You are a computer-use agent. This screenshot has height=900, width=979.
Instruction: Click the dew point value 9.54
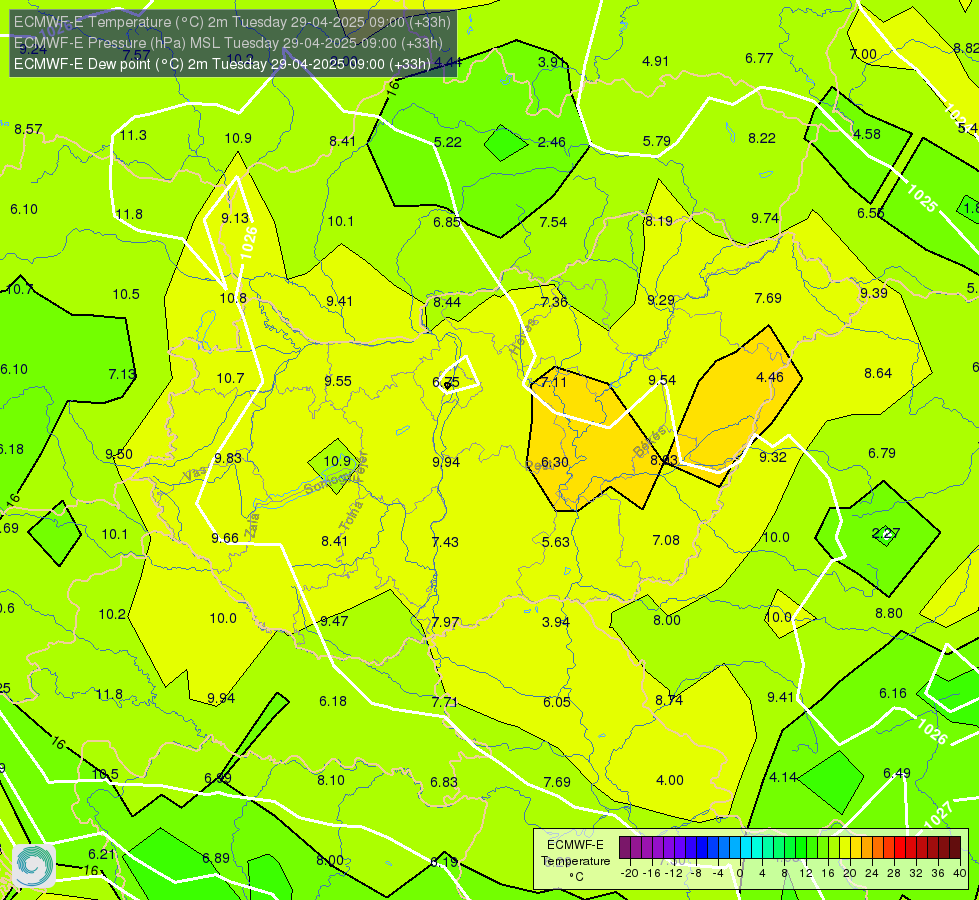coord(662,380)
